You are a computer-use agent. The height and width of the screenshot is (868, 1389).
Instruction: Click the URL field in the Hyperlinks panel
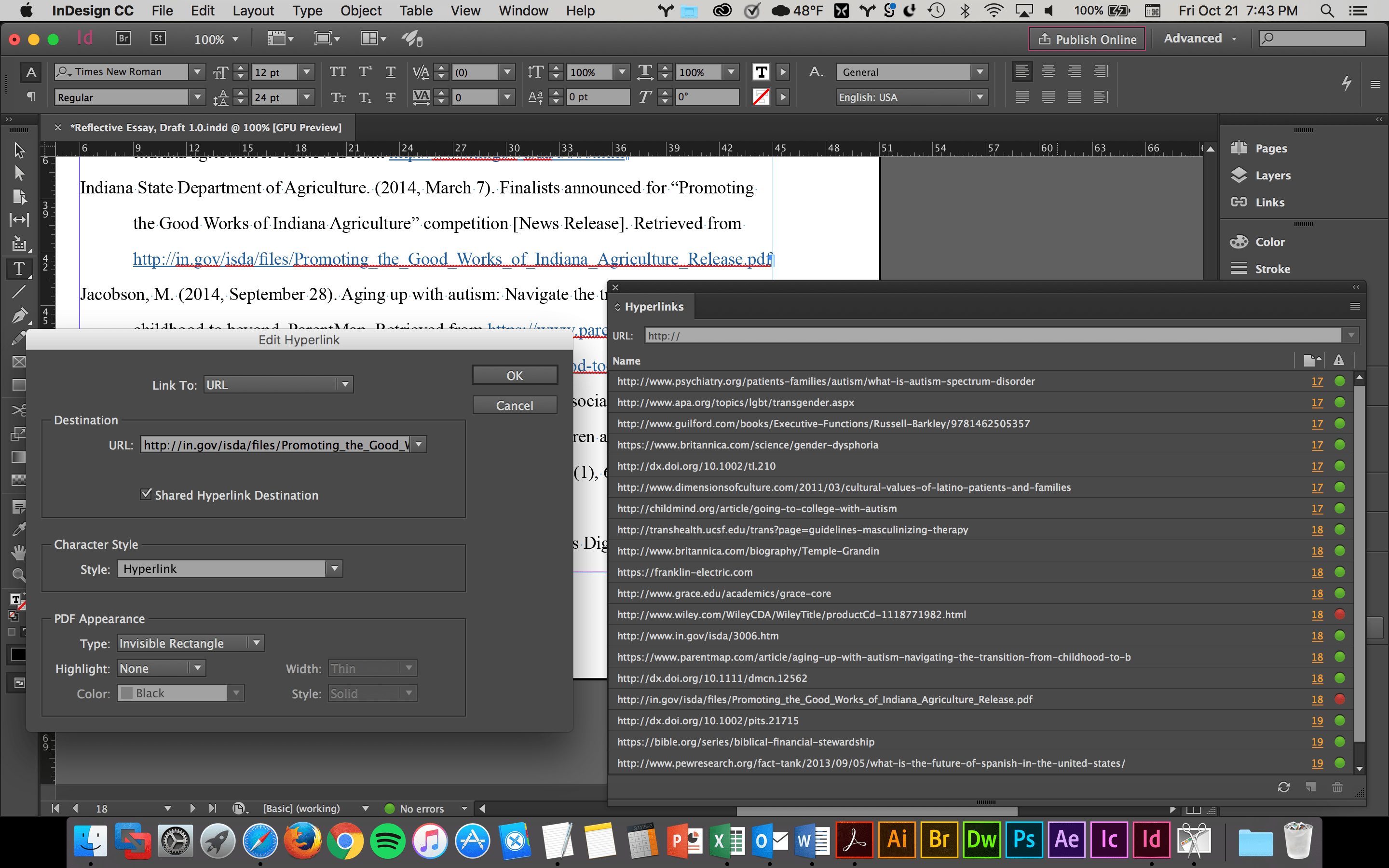pos(976,335)
